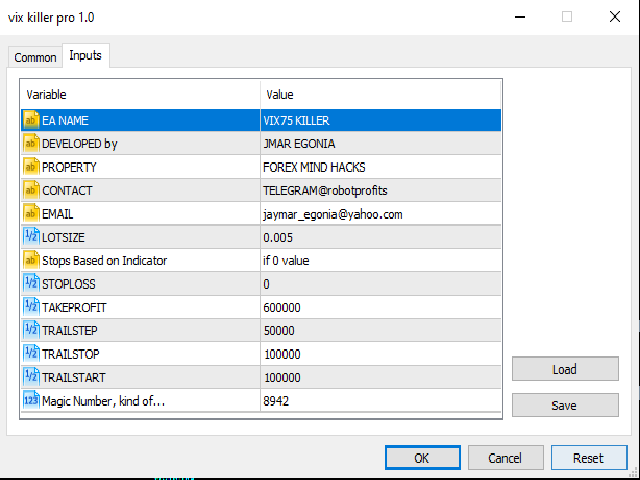This screenshot has height=480, width=640.
Task: Edit the TRAILSTART value 100000
Action: click(380, 377)
